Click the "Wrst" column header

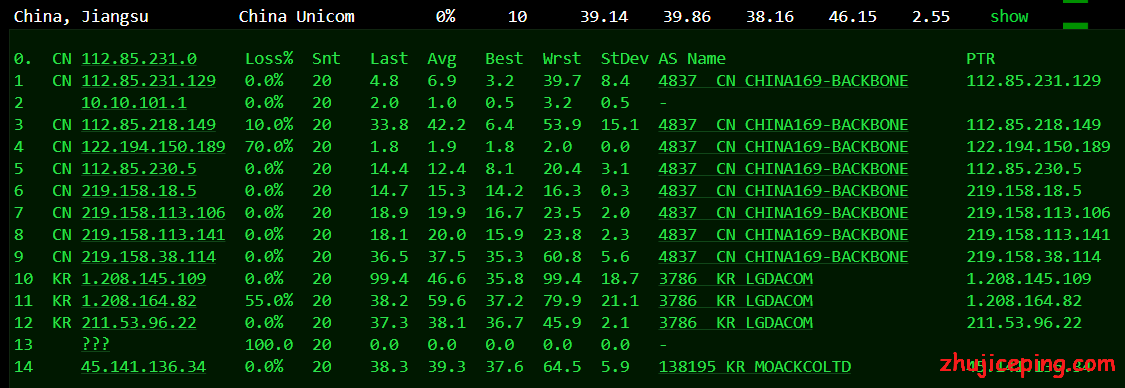562,59
